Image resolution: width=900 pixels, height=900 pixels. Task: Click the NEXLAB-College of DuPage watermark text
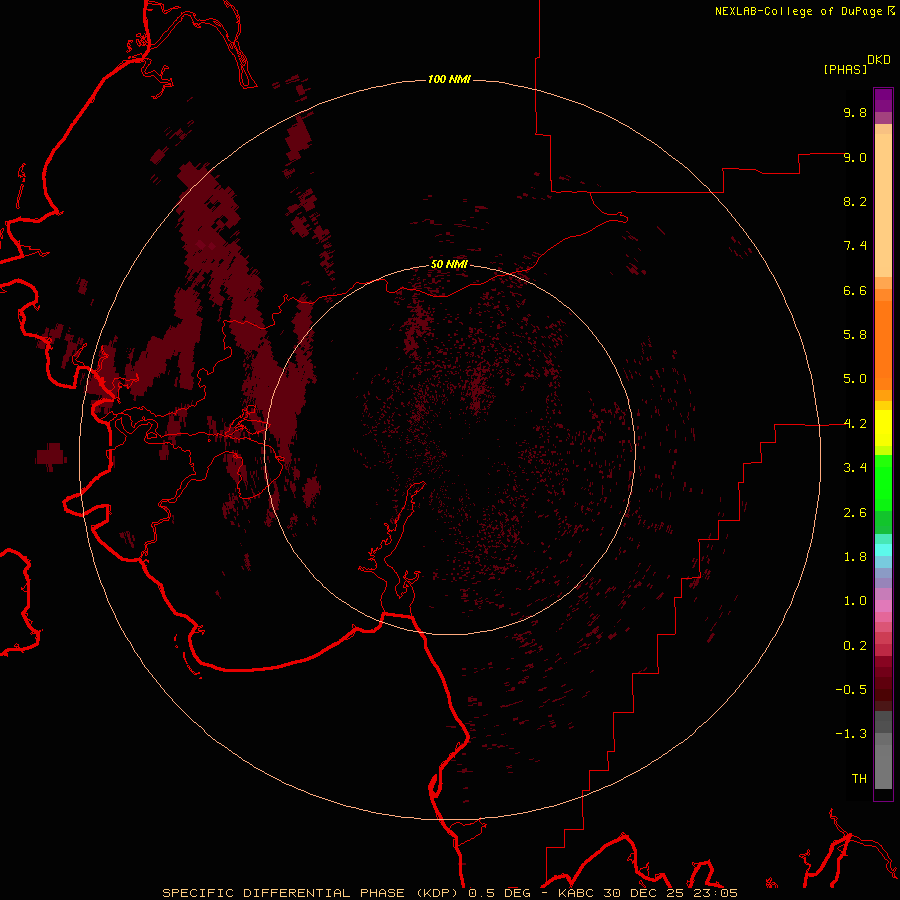click(801, 11)
